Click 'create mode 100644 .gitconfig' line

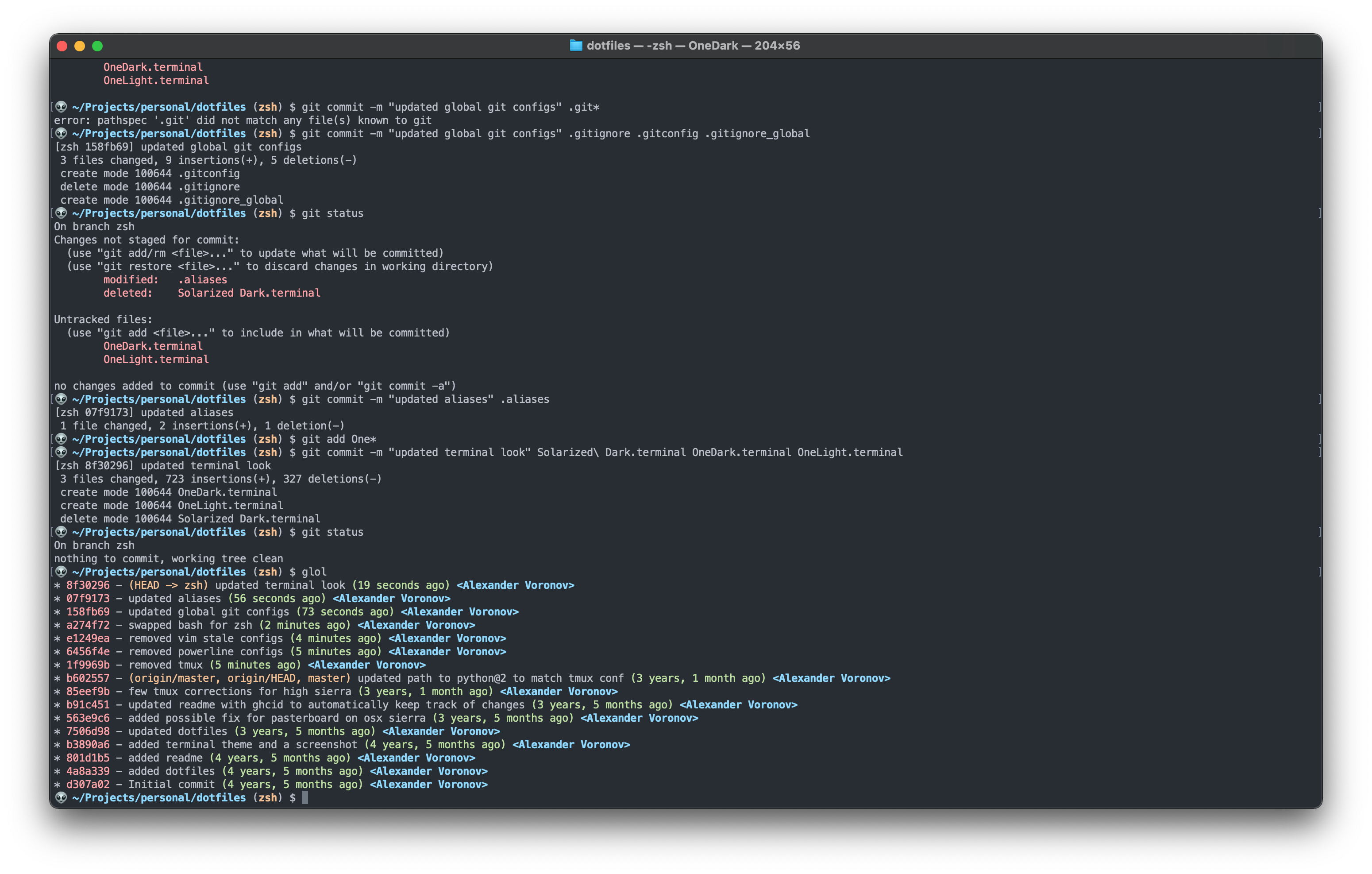[150, 173]
